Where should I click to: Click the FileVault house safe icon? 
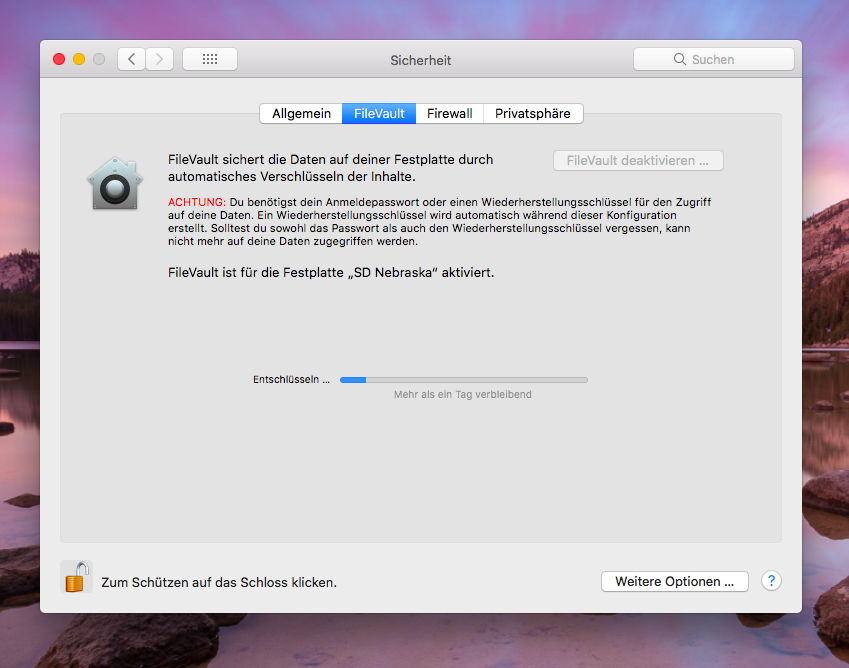[115, 183]
